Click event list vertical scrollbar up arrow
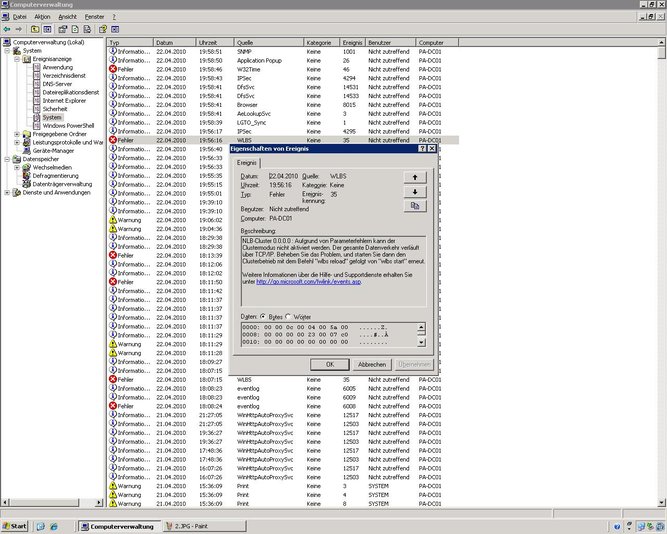 click(x=661, y=42)
